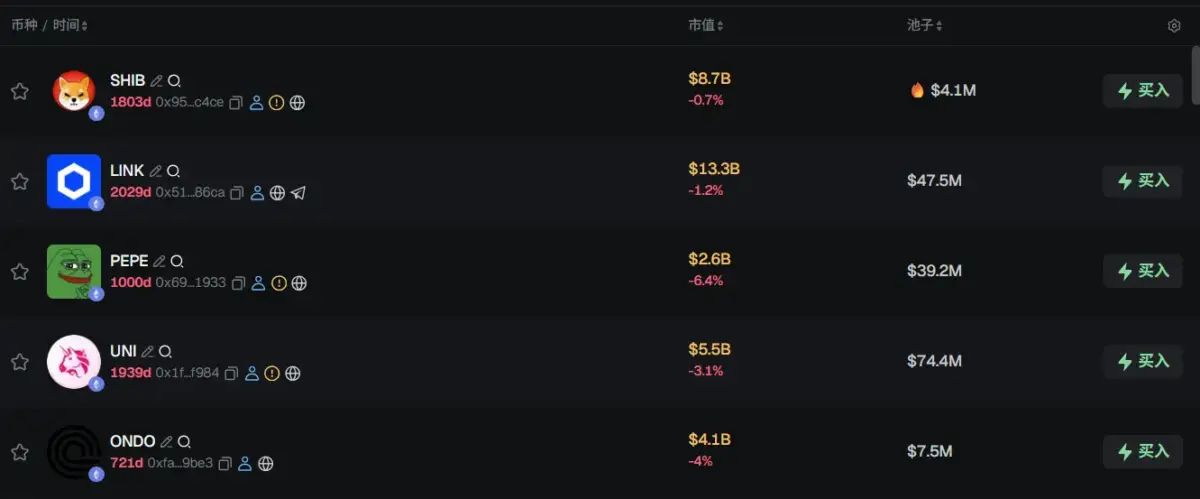Toggle the favorite star for LINK

[x=19, y=181]
